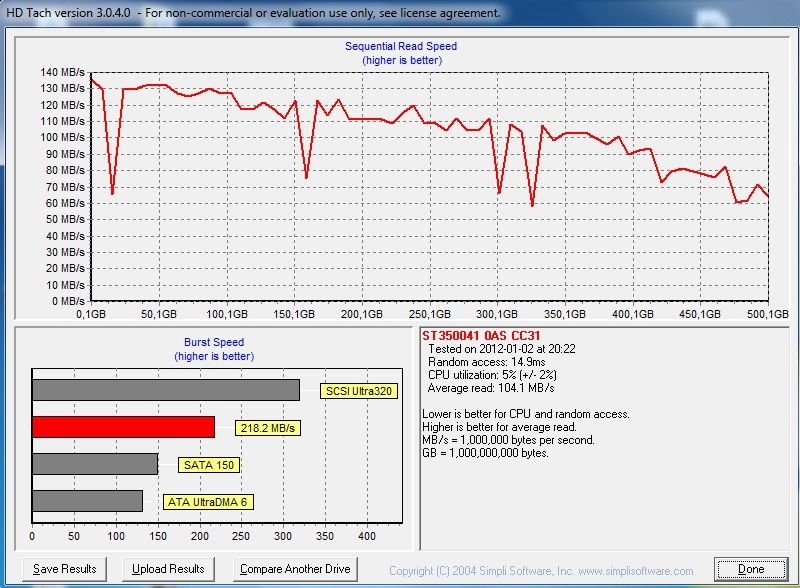Click the 250,1GB axis label
Image resolution: width=800 pixels, height=588 pixels.
point(430,314)
